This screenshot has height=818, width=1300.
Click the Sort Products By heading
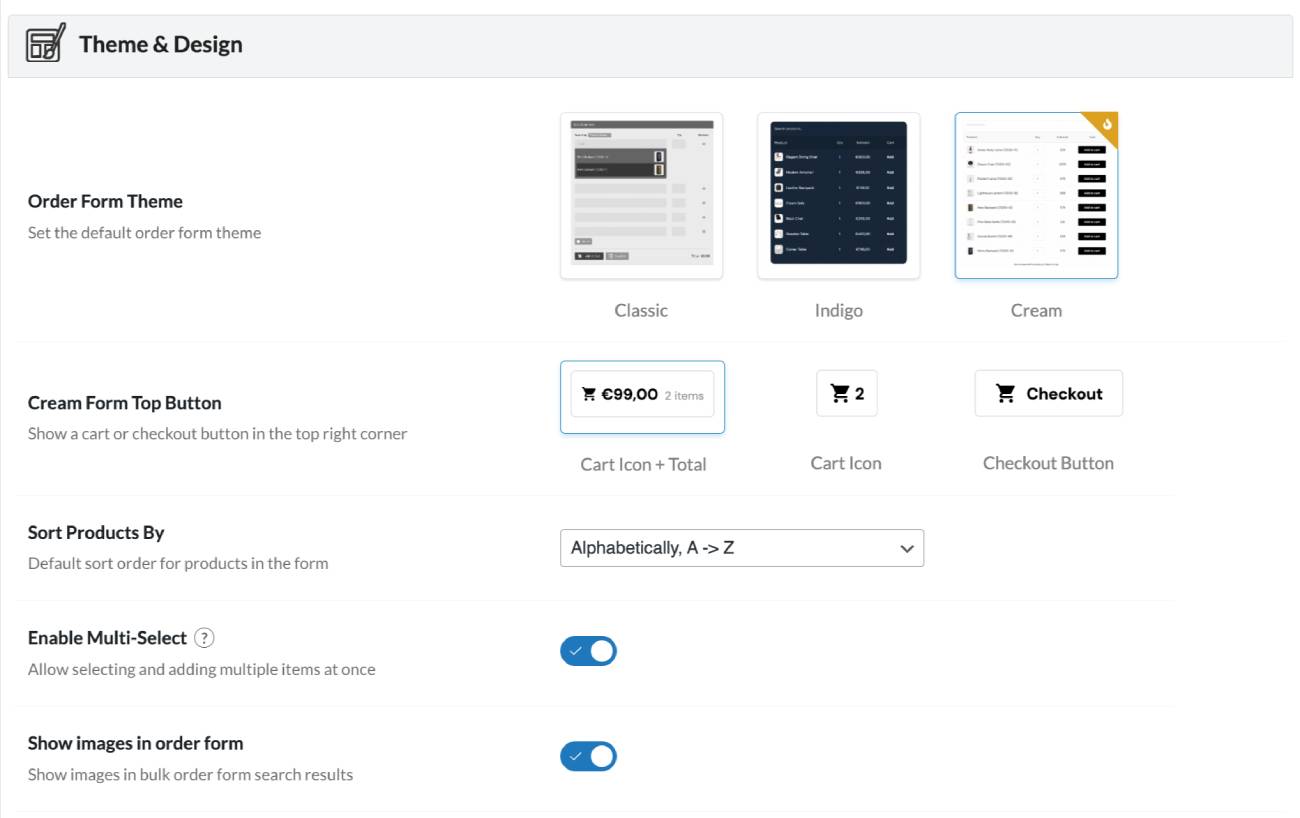point(96,533)
